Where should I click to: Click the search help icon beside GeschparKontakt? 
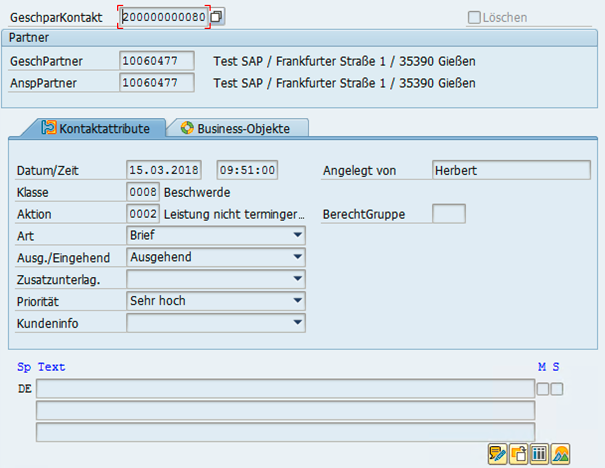217,17
